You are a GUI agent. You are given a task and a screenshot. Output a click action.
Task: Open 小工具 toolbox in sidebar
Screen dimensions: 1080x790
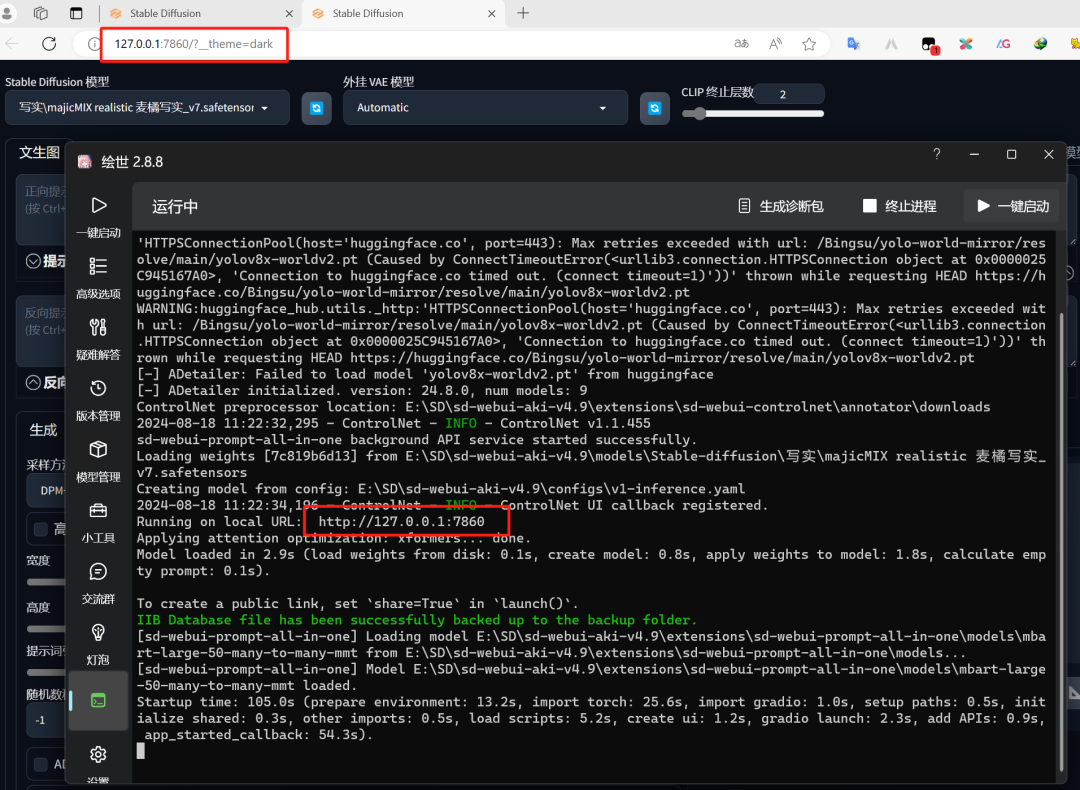[x=98, y=521]
